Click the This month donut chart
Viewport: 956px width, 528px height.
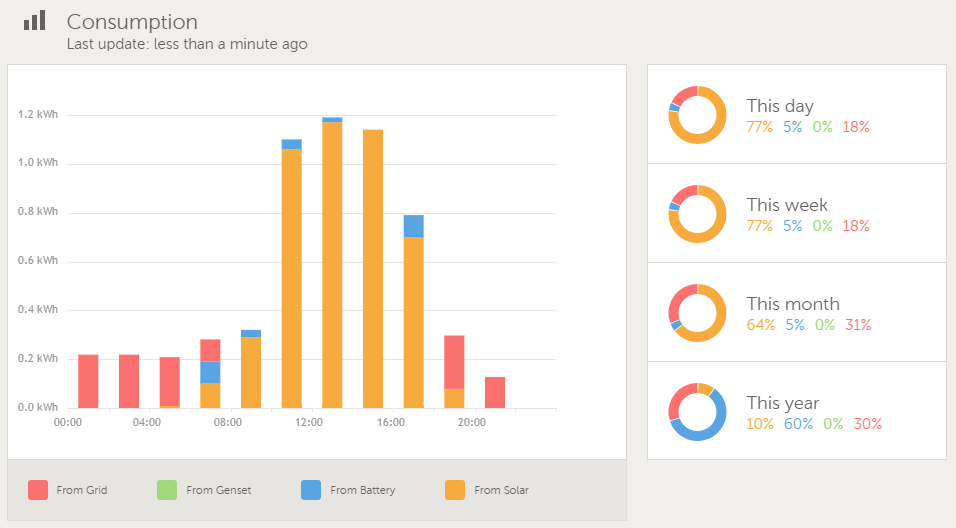tap(697, 313)
